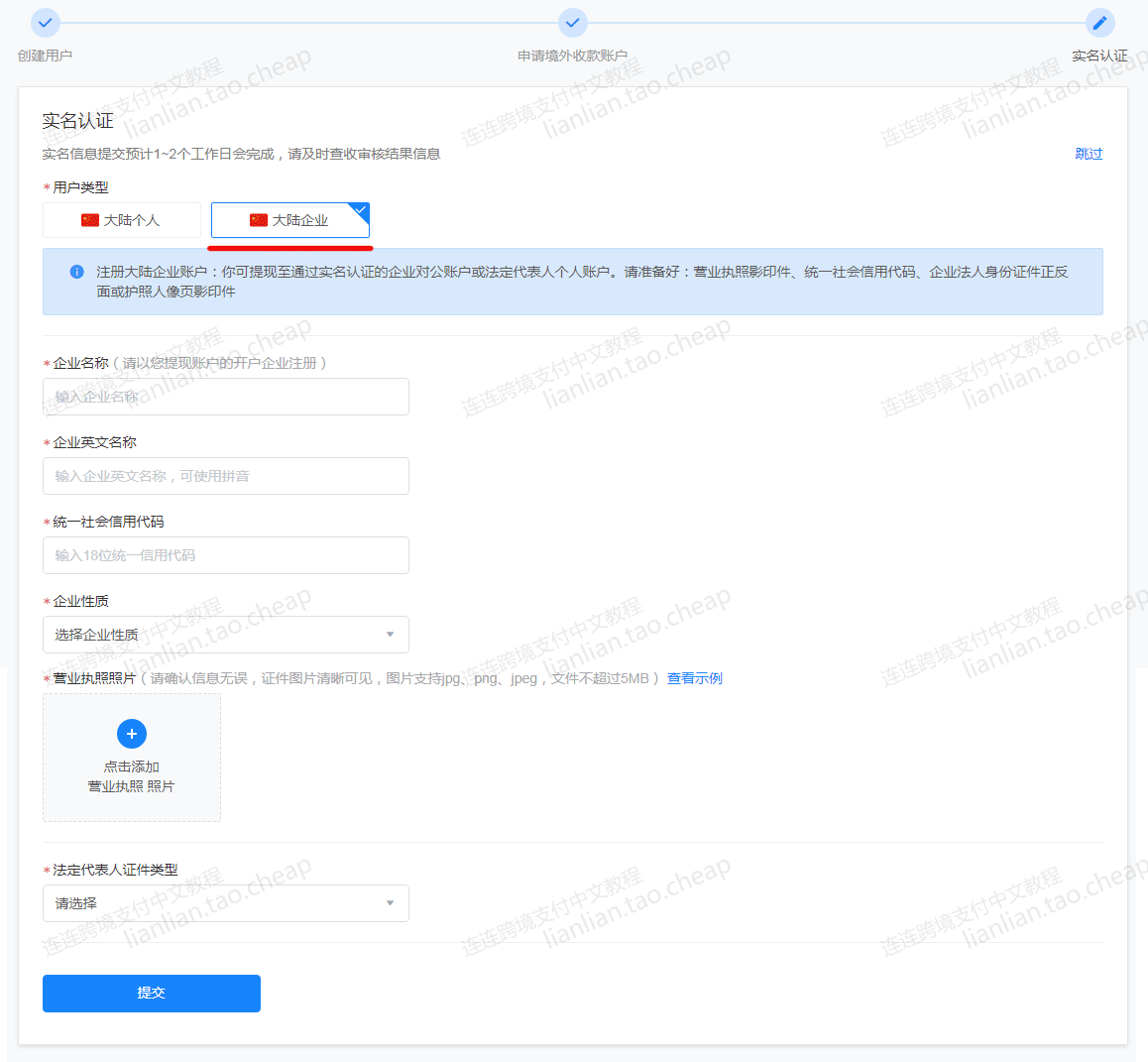Select the 大陆企业 user type
The height and width of the screenshot is (1062, 1148).
click(x=290, y=220)
